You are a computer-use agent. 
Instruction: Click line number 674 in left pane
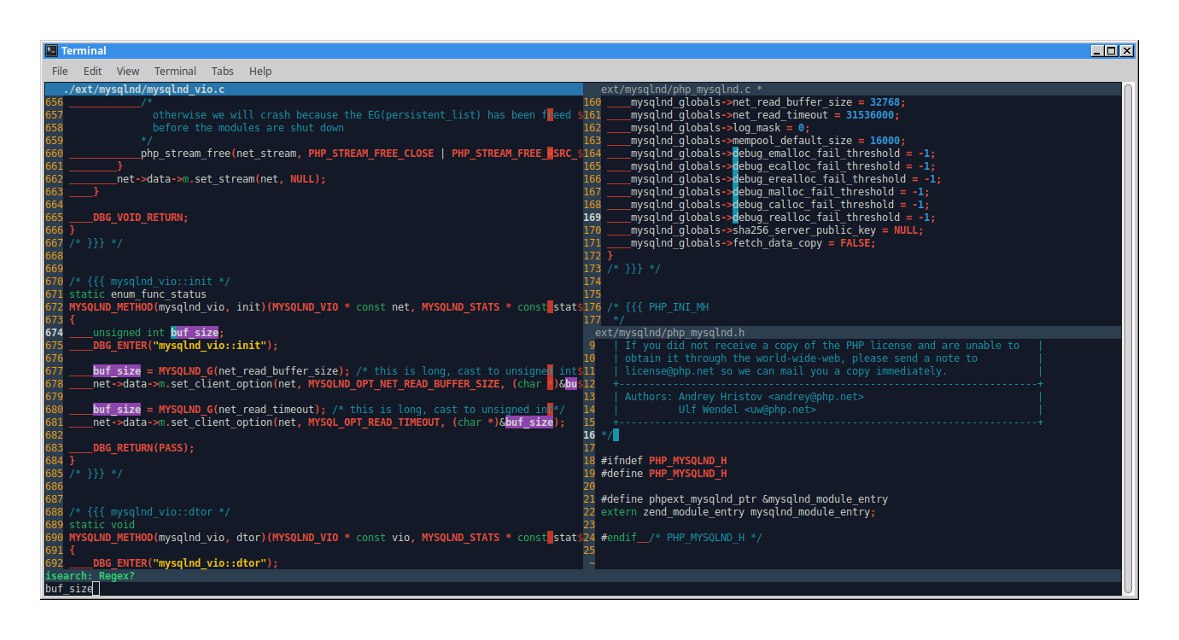(54, 332)
